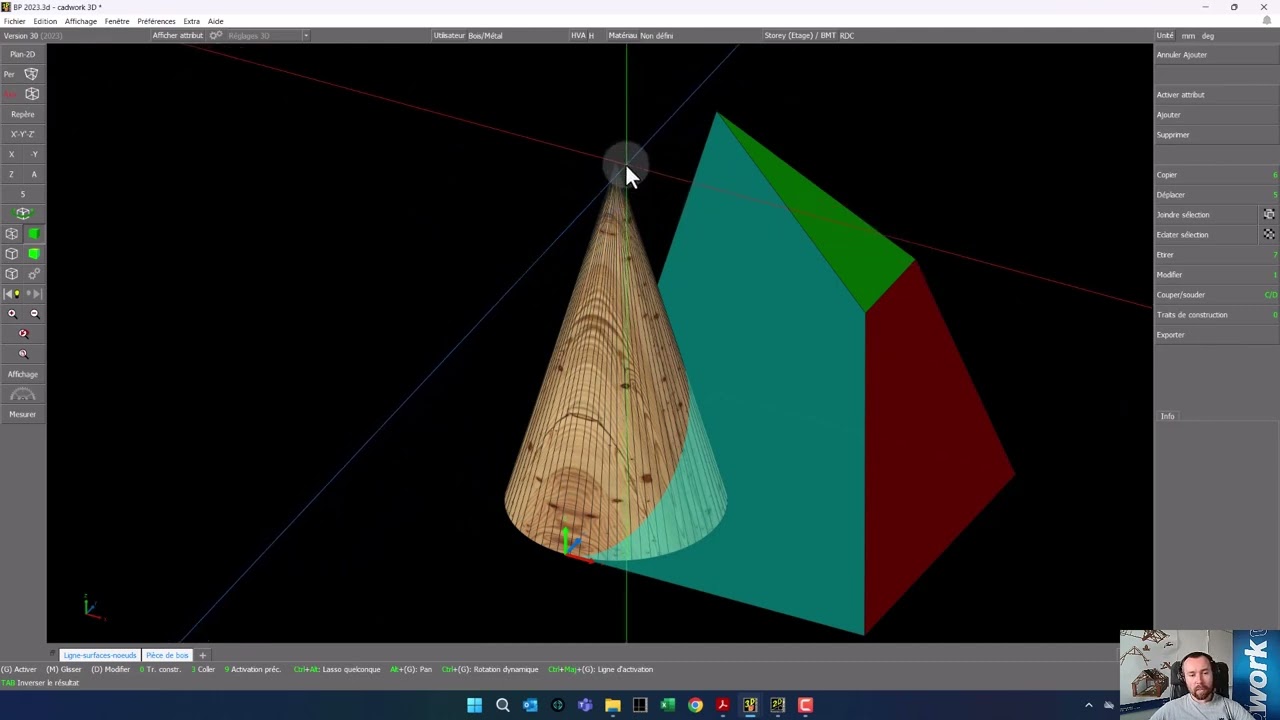Open the Edition menu

click(x=45, y=21)
